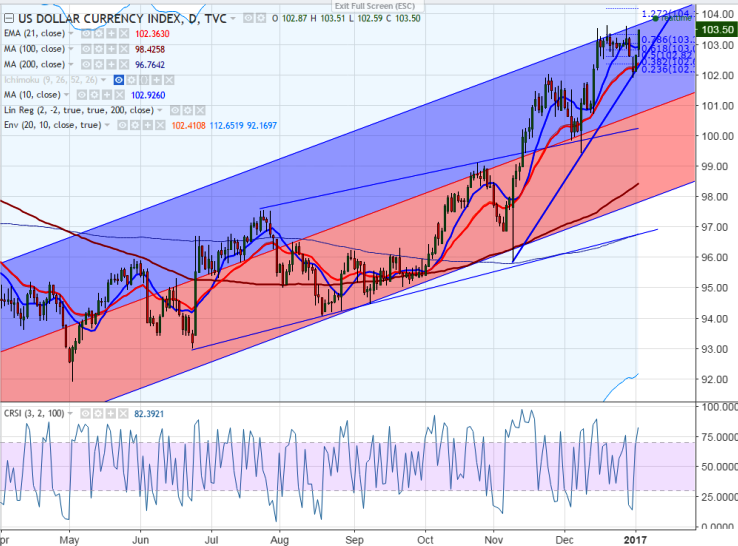
Task: Click plus icon on EMA (21, close) row
Action: tap(112, 33)
